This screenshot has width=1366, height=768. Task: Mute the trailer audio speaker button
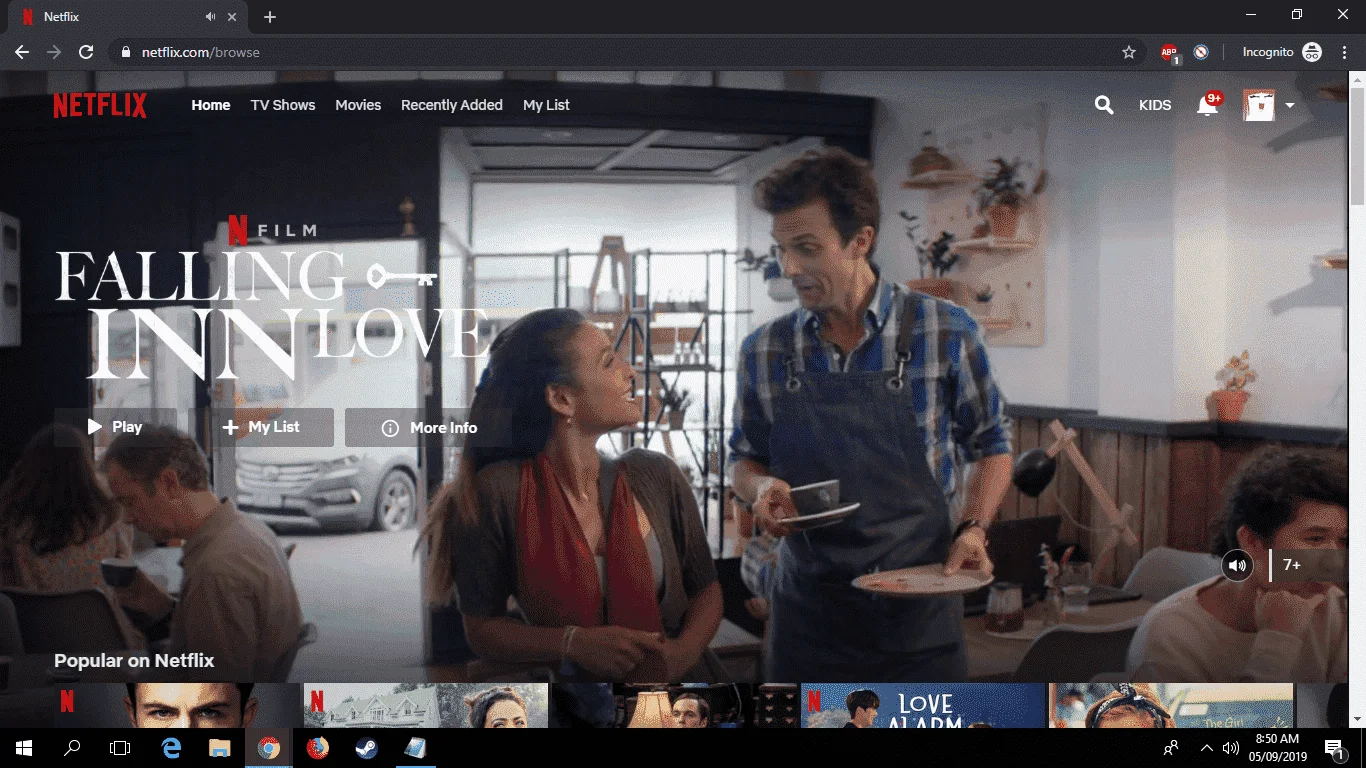coord(1238,565)
